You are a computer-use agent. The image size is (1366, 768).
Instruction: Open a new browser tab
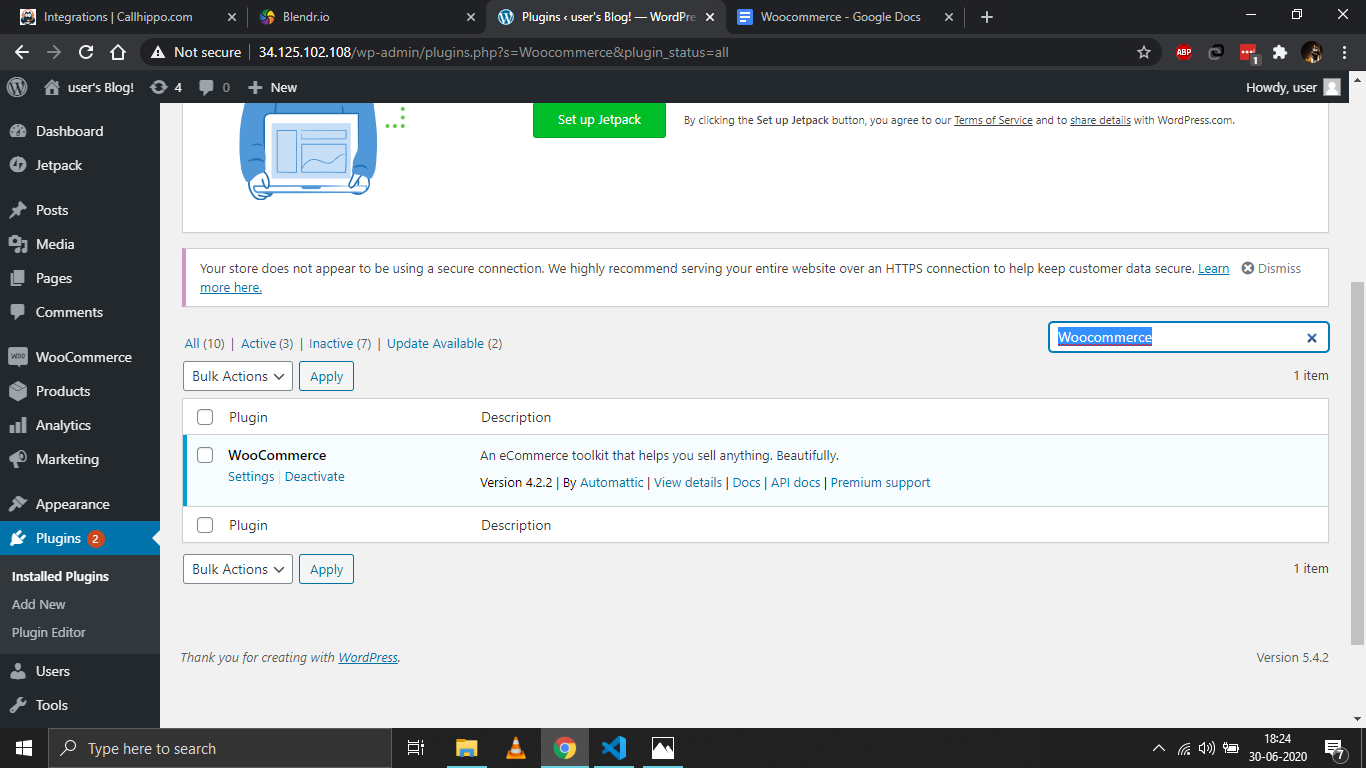[986, 17]
